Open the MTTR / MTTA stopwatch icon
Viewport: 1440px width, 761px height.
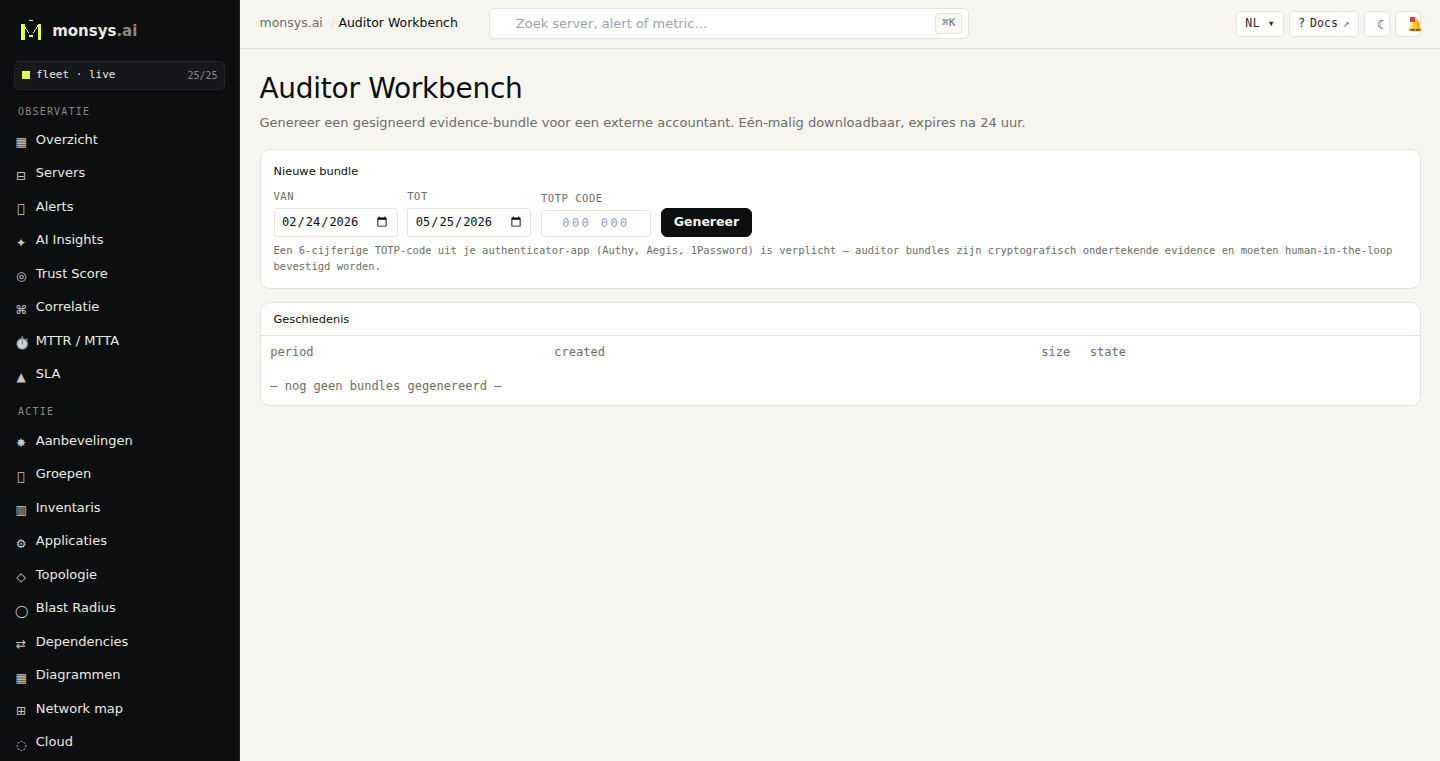21,342
